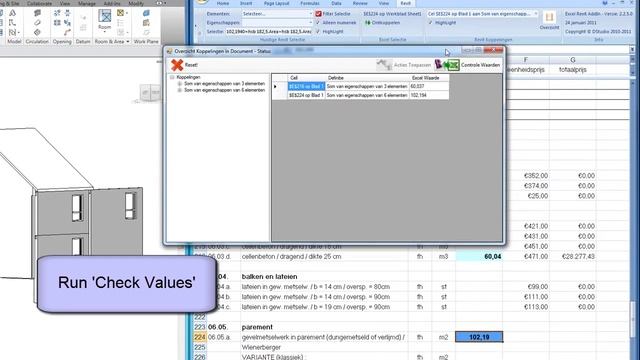Screen dimensions: 640x360
Task: Open Excel help question mark icon
Action: [x=605, y=3]
